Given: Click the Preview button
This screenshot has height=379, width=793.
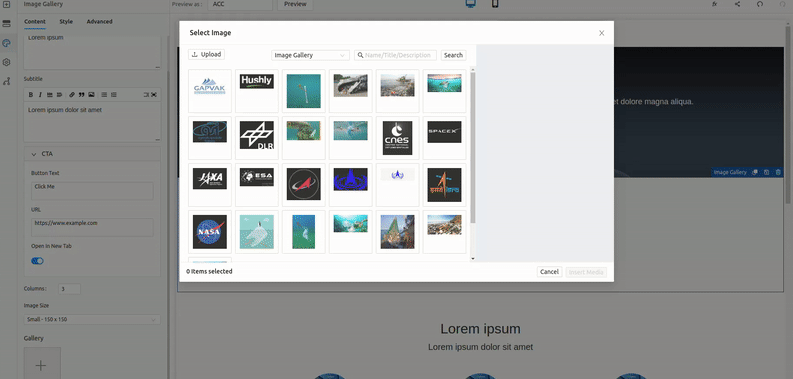Looking at the screenshot, I should [295, 4].
